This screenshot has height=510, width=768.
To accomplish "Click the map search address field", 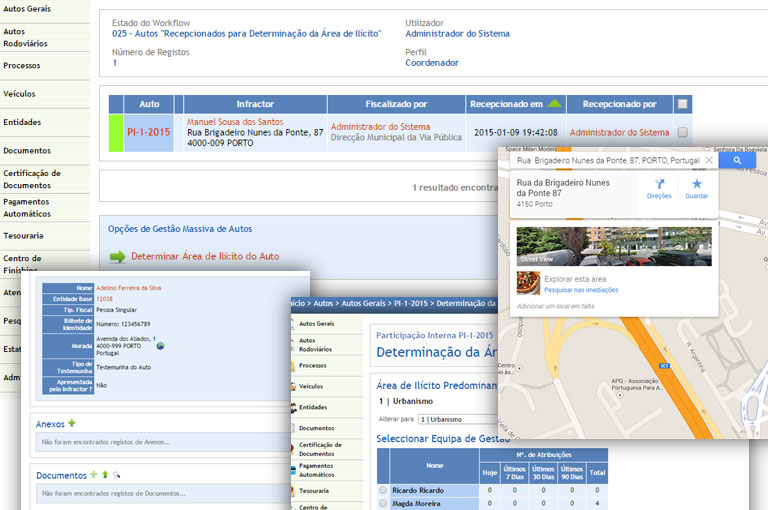I will (608, 160).
